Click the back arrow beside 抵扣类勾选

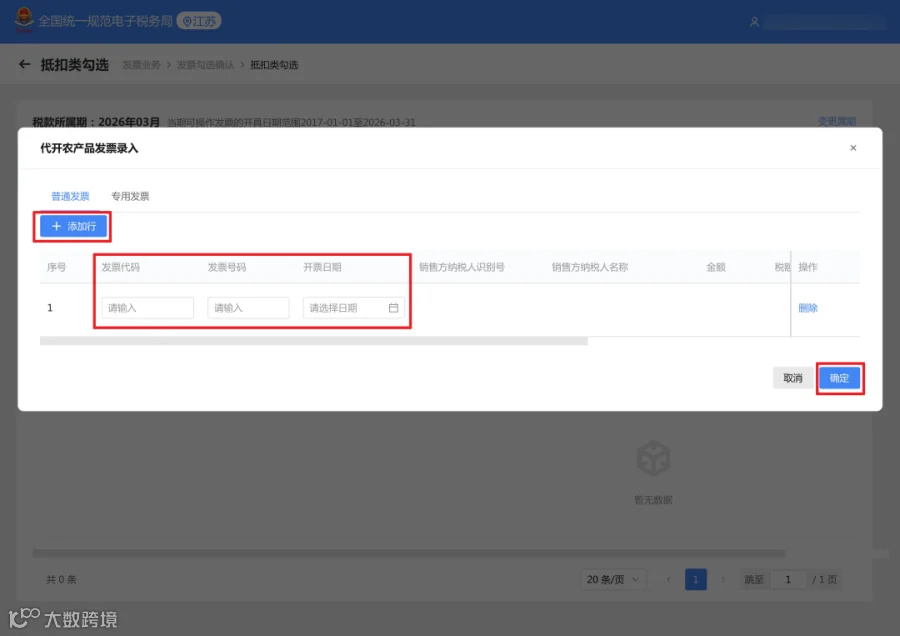pos(24,64)
